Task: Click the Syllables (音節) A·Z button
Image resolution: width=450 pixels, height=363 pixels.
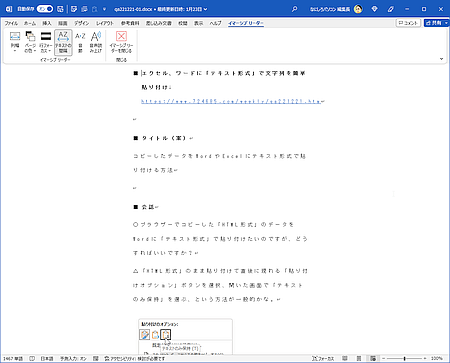Action: pyautogui.click(x=80, y=42)
